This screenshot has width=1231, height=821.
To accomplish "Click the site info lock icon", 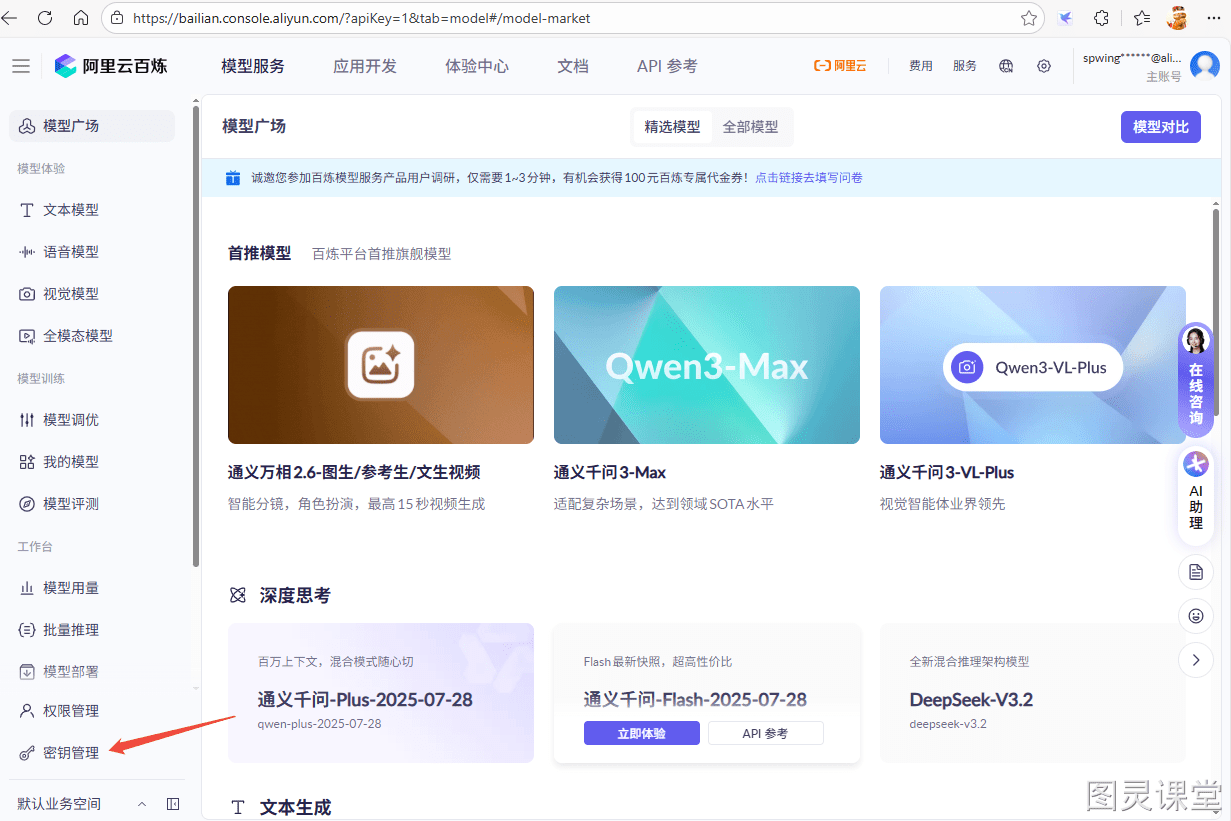I will 117,18.
